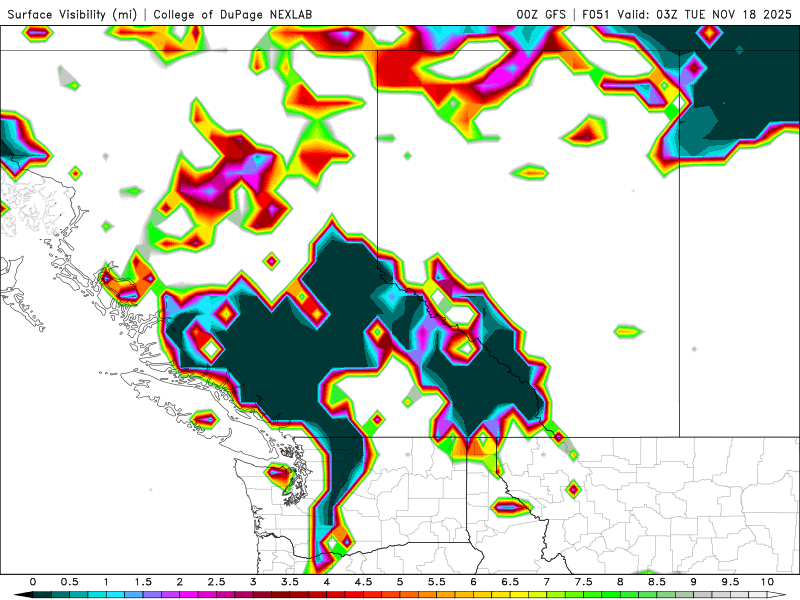Screen dimensions: 800x600
Task: Click the colorbar label "5.5"
Action: click(437, 582)
